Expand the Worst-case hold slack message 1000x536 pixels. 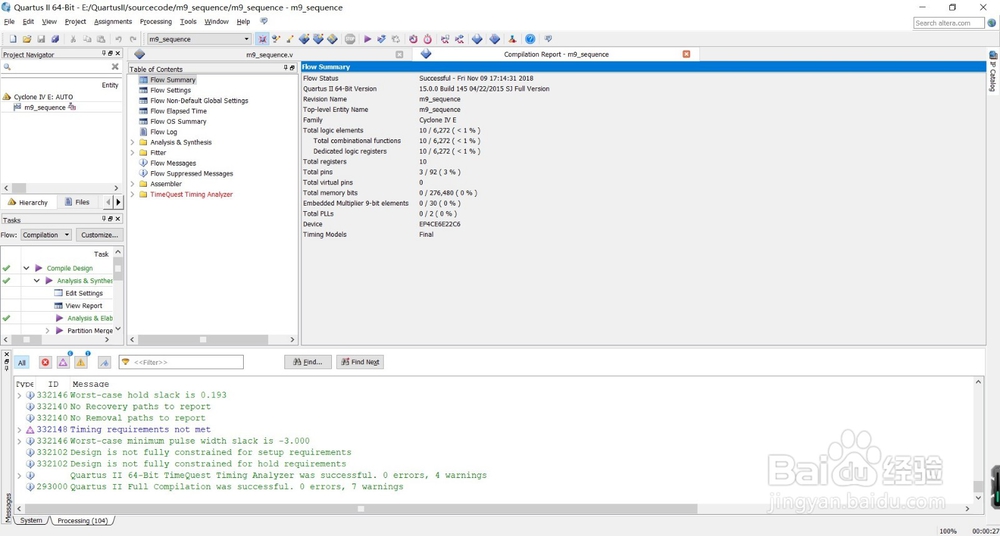[19, 395]
